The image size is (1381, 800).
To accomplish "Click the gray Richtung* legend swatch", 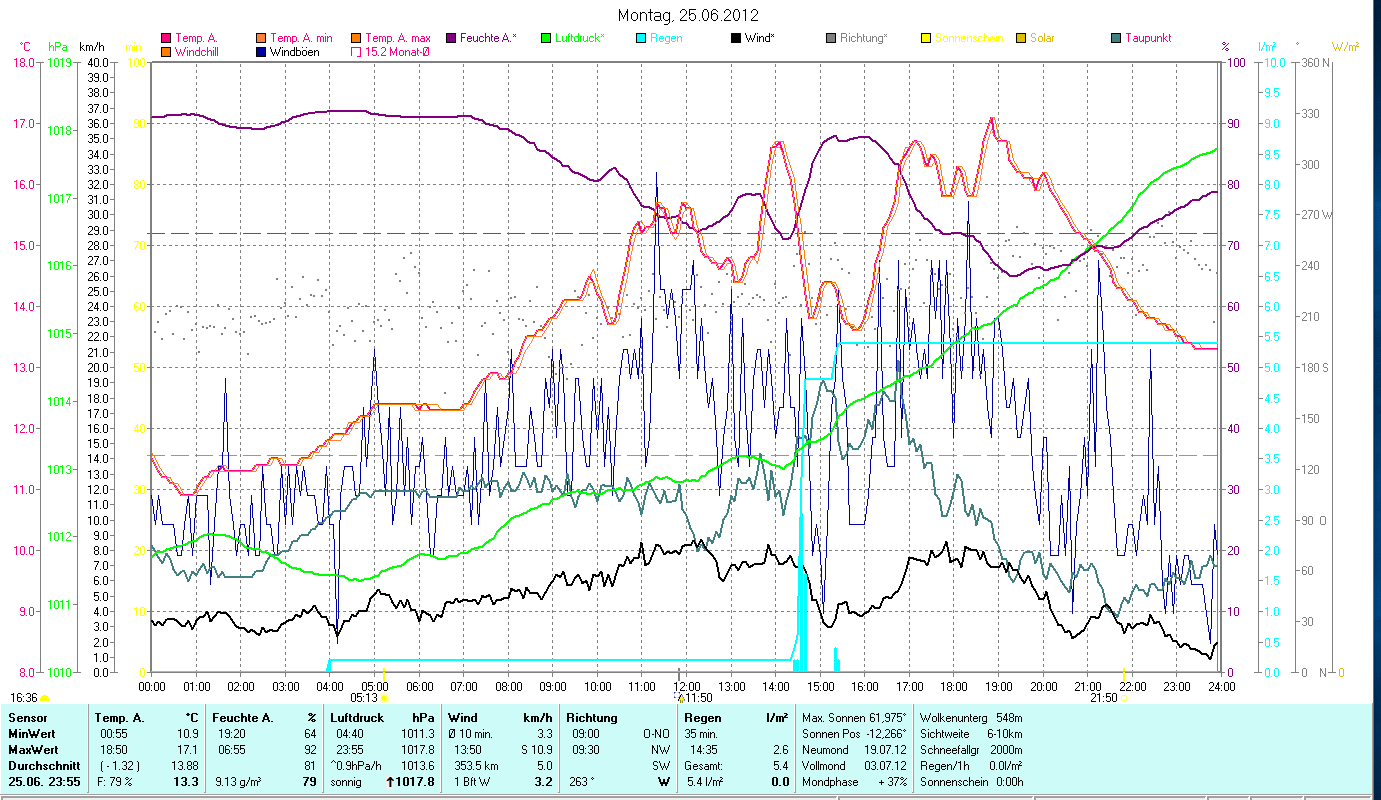I will pos(831,38).
